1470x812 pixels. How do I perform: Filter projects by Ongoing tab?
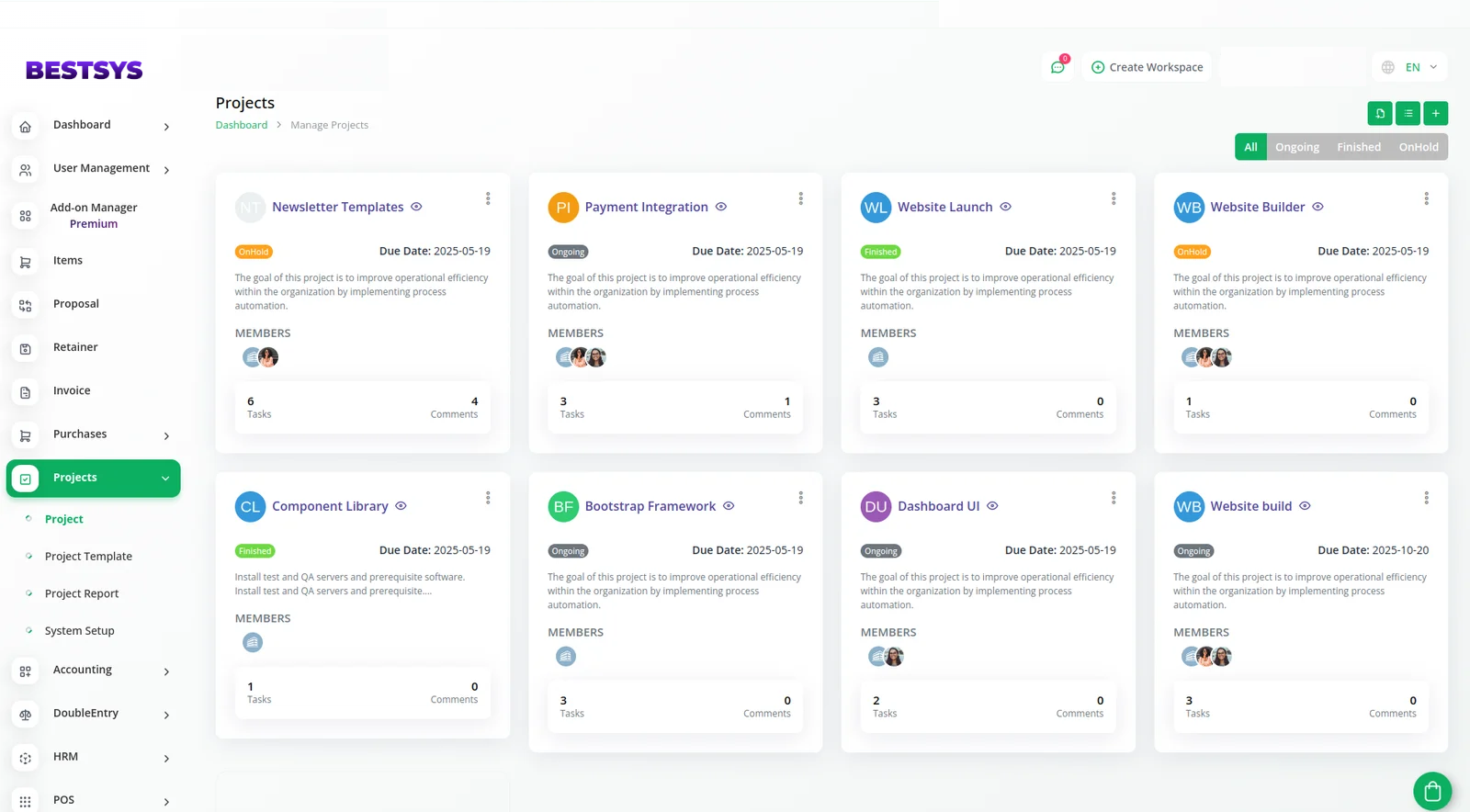1296,147
